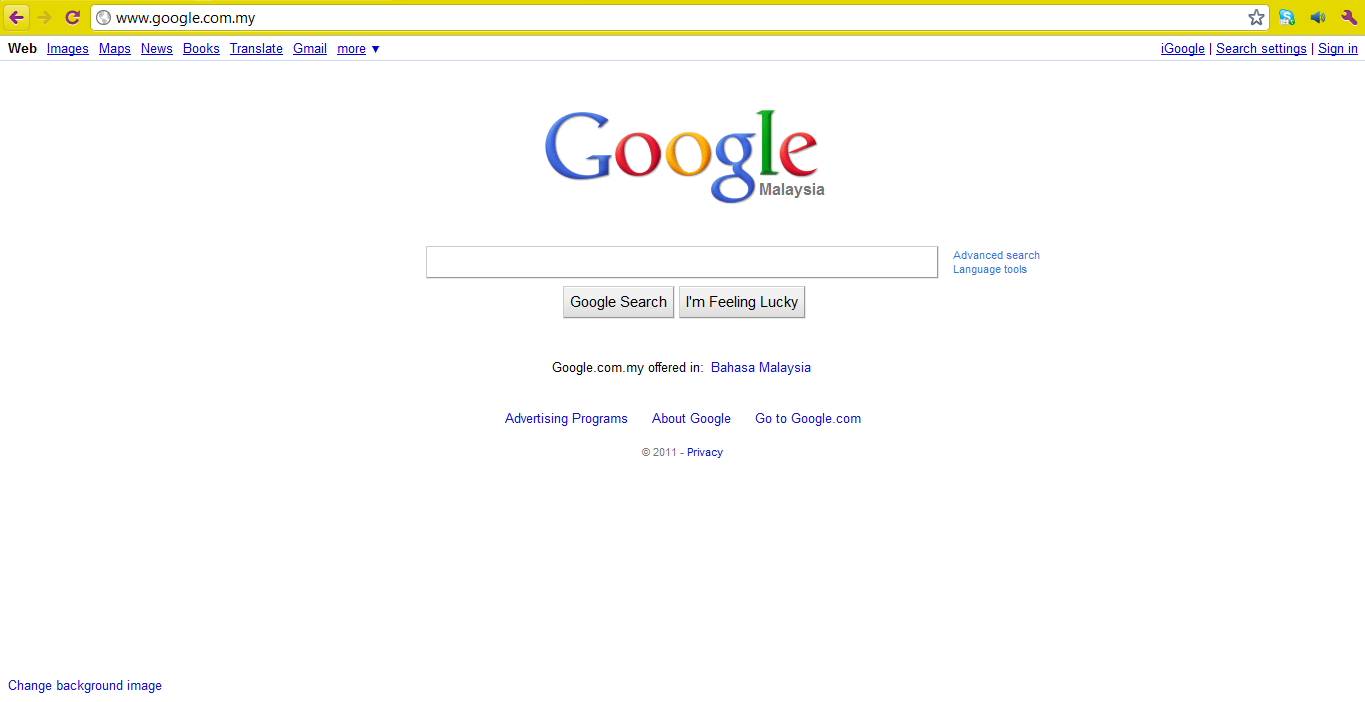This screenshot has height=702, width=1365.
Task: Open News in the top navigation
Action: (x=157, y=48)
